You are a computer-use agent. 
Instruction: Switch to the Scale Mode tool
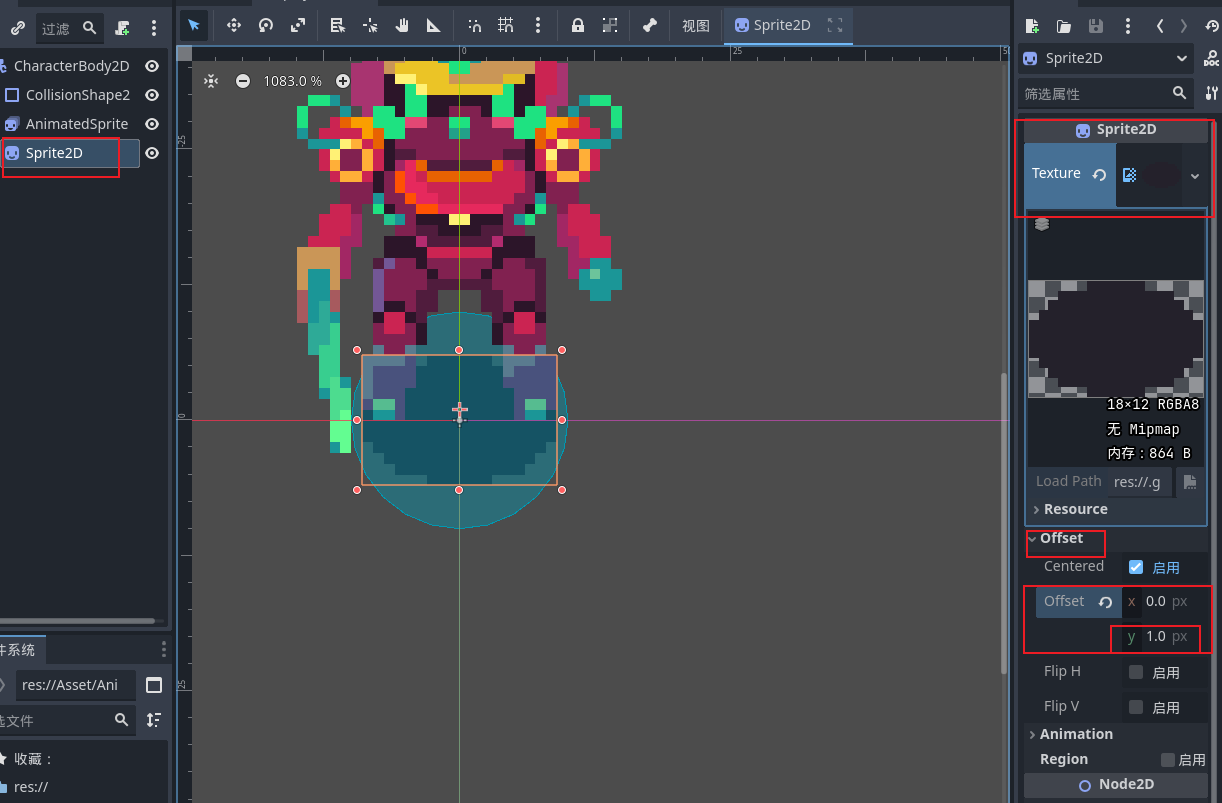pos(298,25)
